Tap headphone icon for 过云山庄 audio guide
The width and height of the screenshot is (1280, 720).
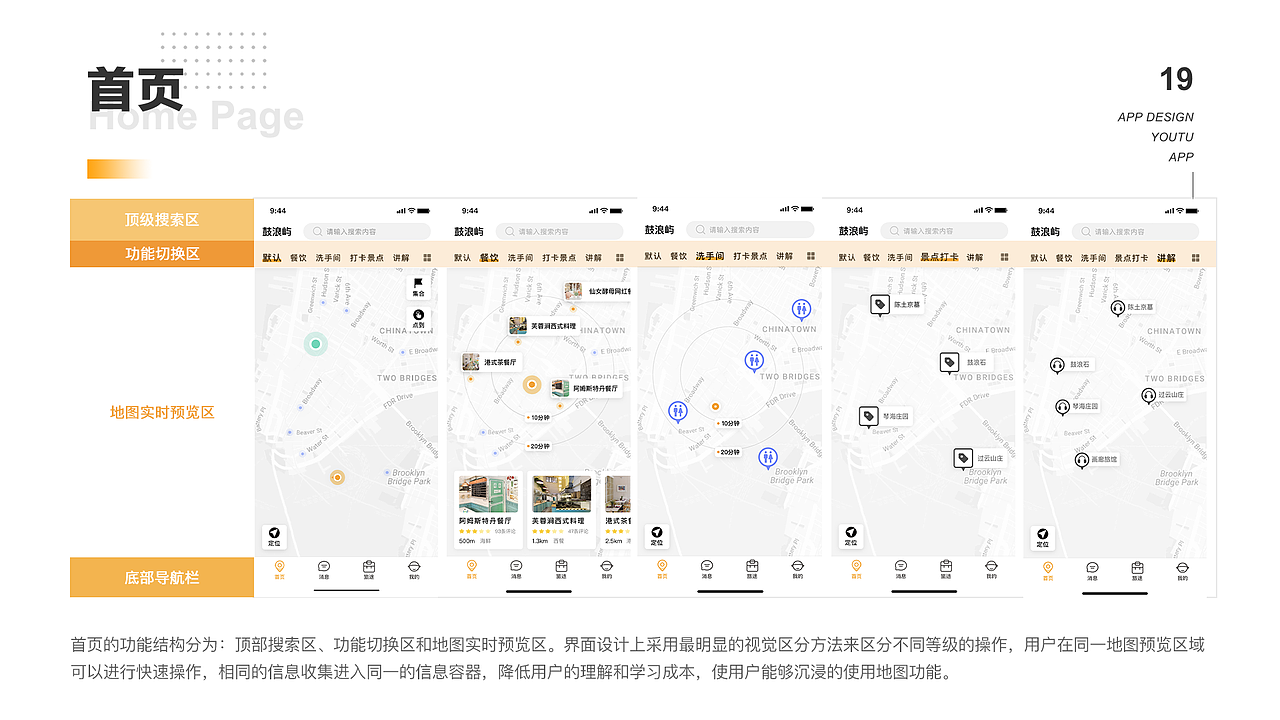[x=1149, y=396]
